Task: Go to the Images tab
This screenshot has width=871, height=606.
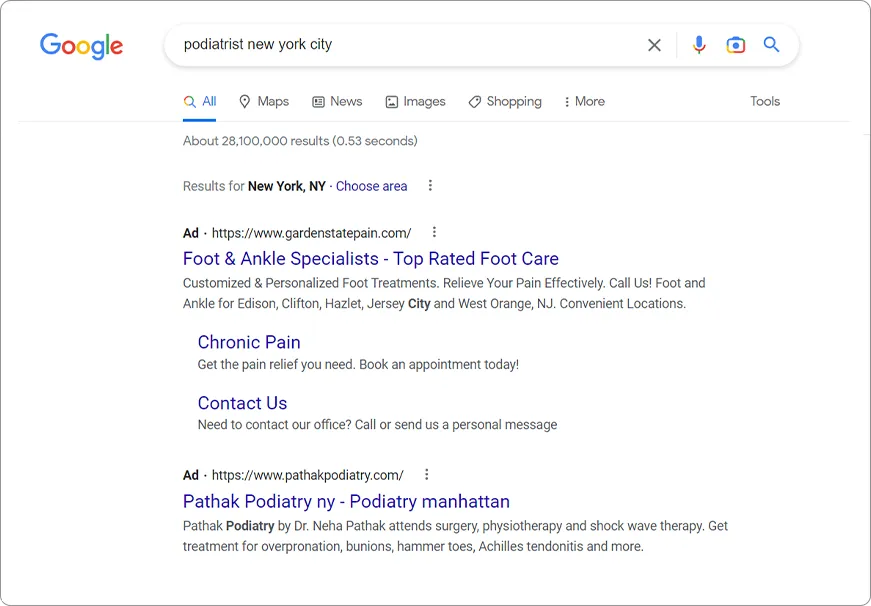Action: coord(415,102)
